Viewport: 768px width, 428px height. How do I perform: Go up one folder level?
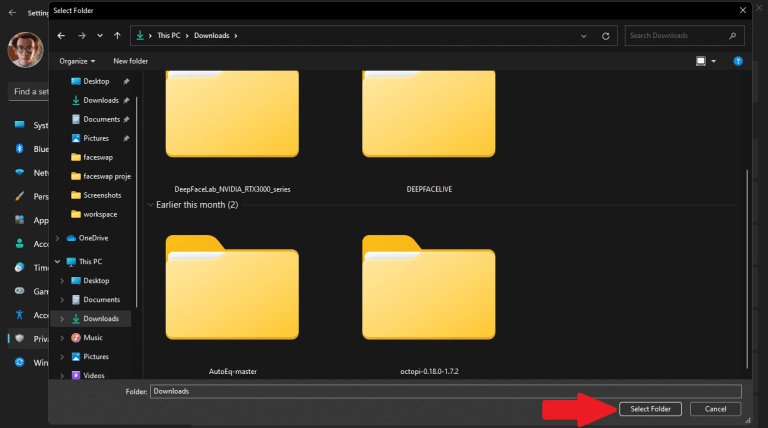point(117,36)
